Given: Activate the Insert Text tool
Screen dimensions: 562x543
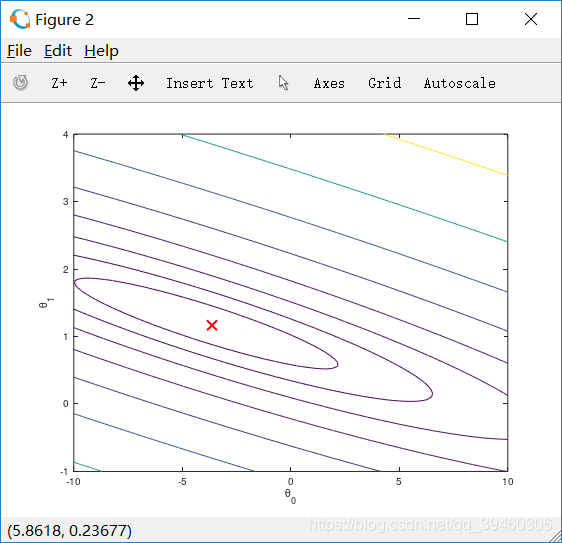Looking at the screenshot, I should tap(210, 83).
